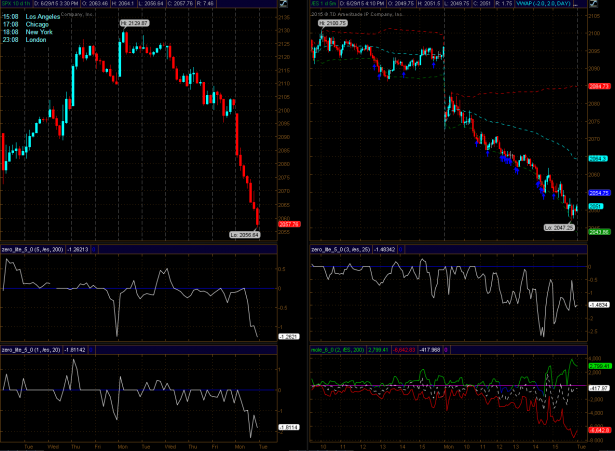615x451 pixels.
Task: Click the London 23:08 clock entry
Action: coord(28,41)
